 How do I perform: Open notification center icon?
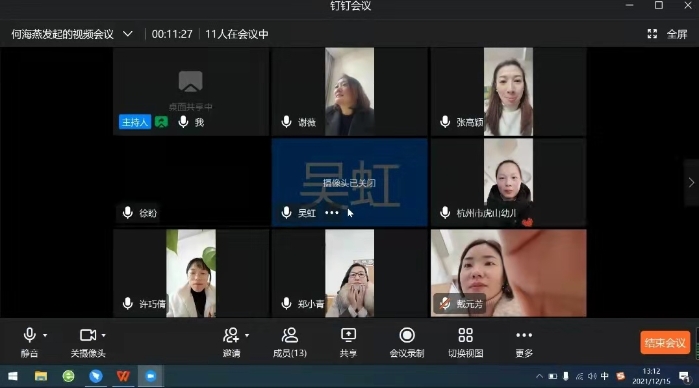point(684,377)
